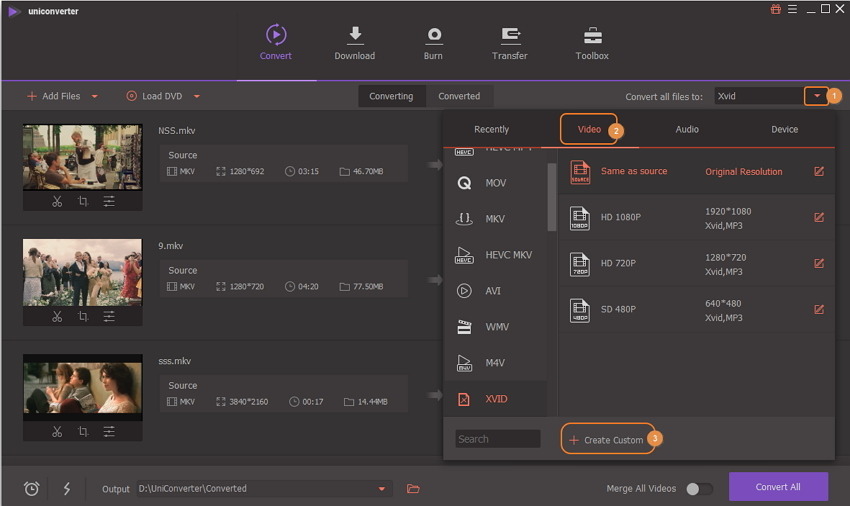
Task: Edit the Same as source preset
Action: point(819,171)
